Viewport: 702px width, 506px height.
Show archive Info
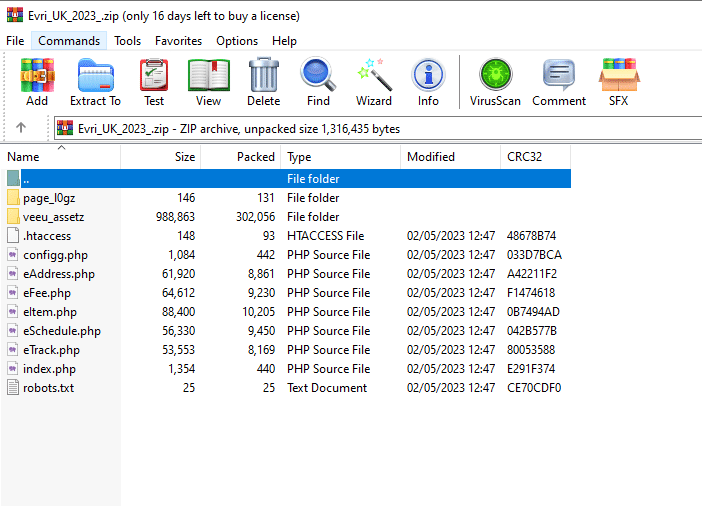[x=428, y=81]
